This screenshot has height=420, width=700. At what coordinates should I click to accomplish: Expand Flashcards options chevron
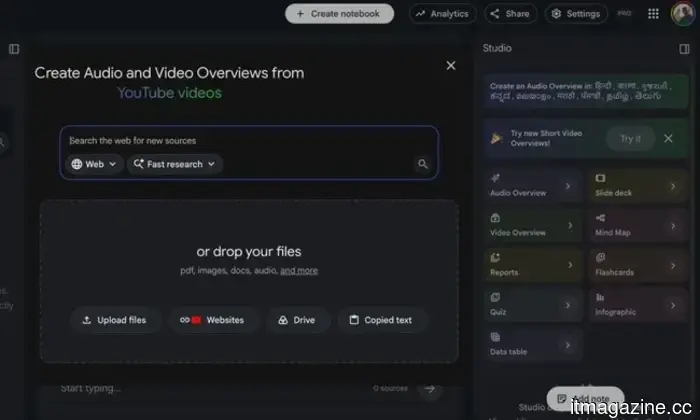point(673,266)
